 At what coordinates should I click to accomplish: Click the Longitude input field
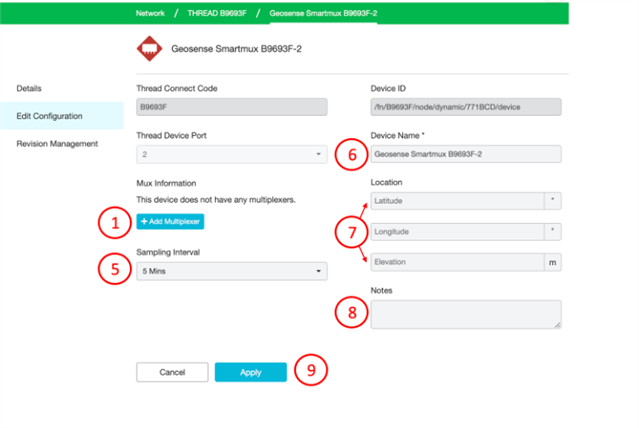[457, 232]
